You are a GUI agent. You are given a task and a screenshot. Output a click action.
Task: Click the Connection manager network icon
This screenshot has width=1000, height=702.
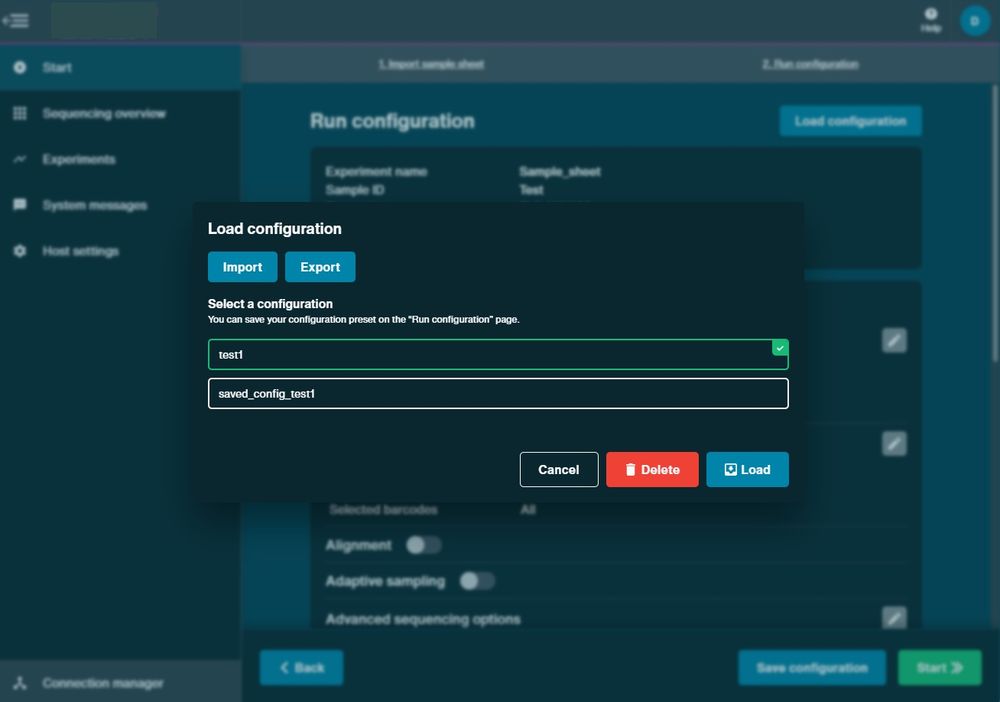pyautogui.click(x=20, y=683)
